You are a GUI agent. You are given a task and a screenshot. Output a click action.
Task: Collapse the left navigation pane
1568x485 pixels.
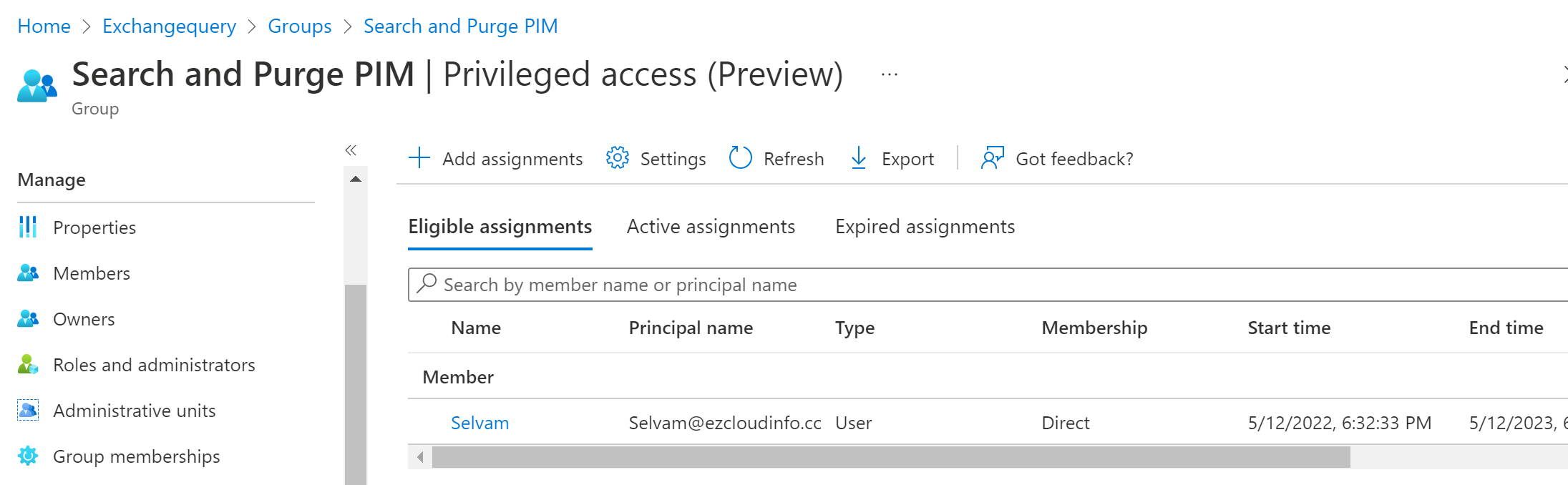click(x=351, y=150)
